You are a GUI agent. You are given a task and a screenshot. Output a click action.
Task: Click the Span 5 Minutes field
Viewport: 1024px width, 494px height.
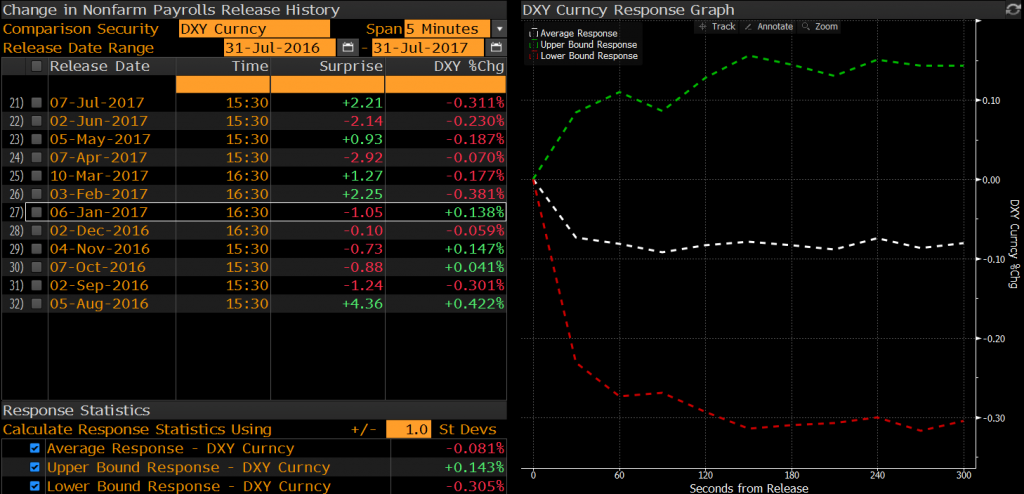tap(447, 29)
